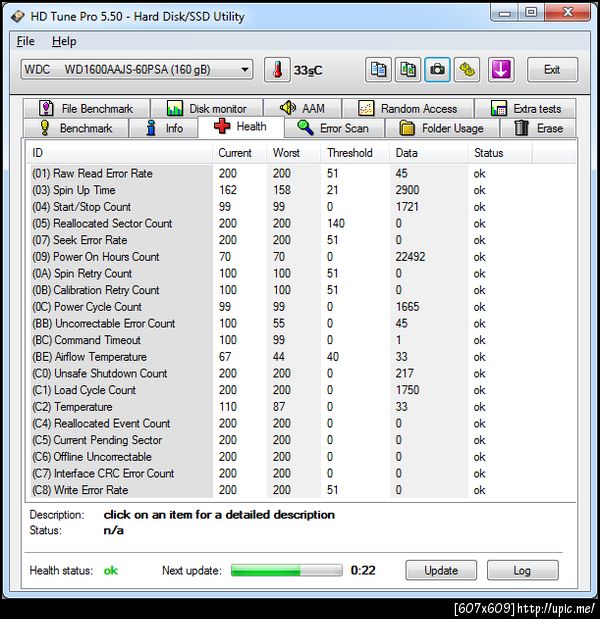Image resolution: width=600 pixels, height=619 pixels.
Task: Select the (C4) Reallocated Event Count row
Action: point(302,423)
